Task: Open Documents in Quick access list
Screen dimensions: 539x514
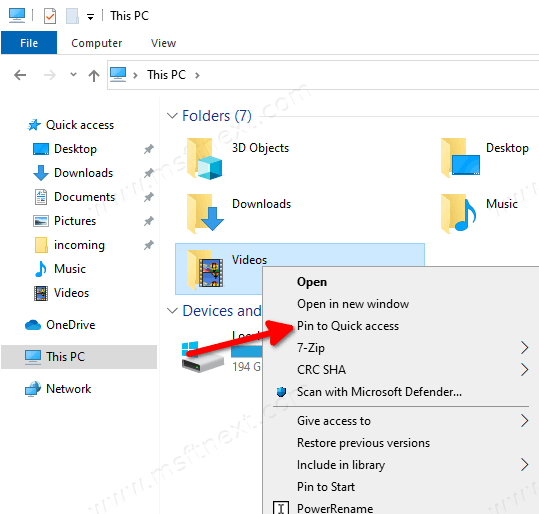Action: pos(85,197)
